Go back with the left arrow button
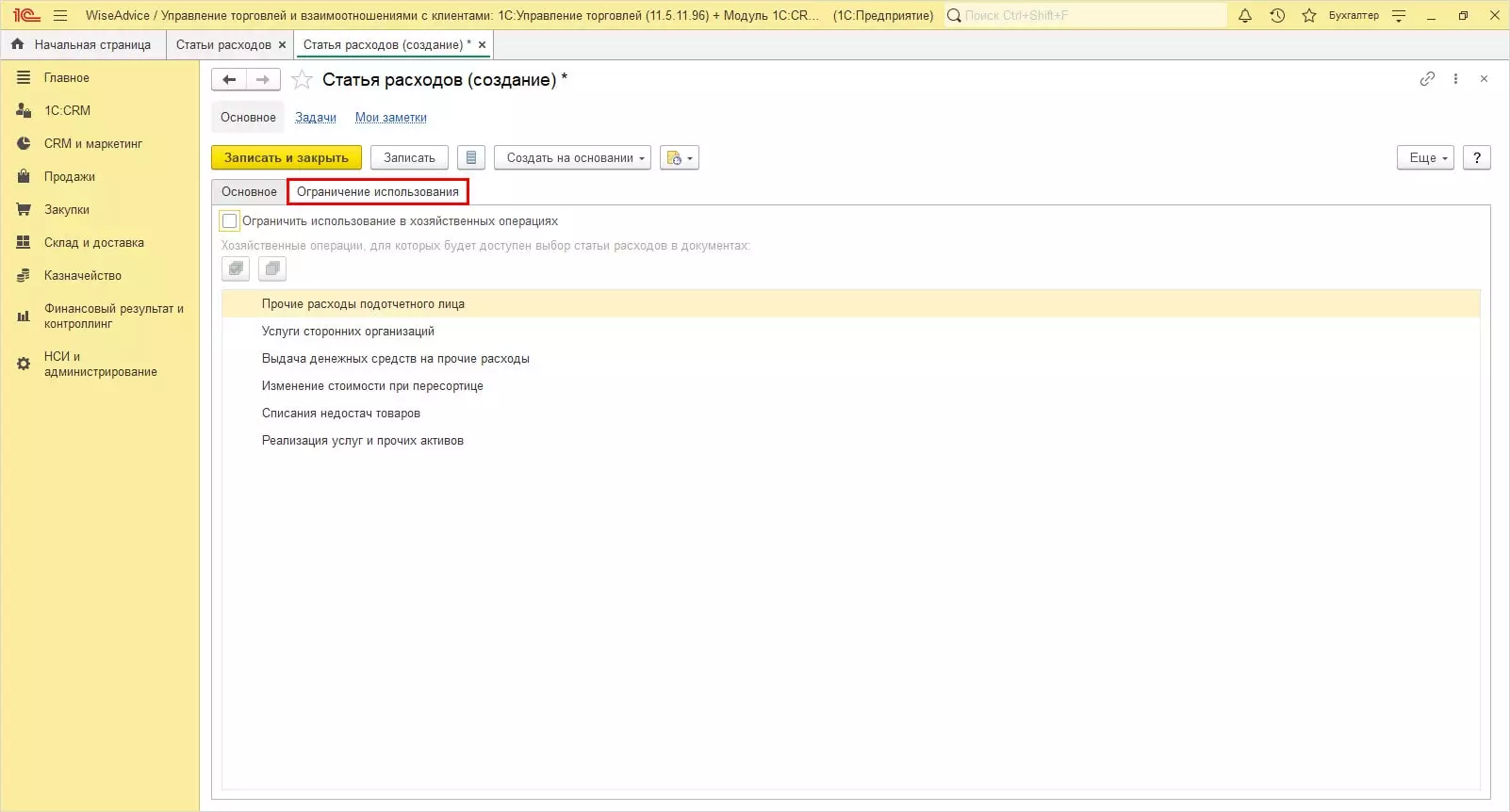The height and width of the screenshot is (812, 1510). click(x=229, y=80)
